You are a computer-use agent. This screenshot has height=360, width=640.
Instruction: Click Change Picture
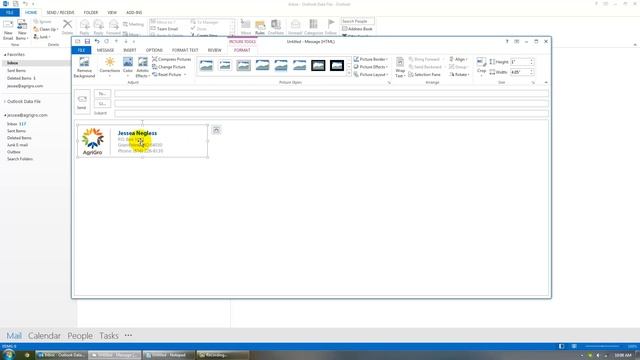[x=169, y=67]
